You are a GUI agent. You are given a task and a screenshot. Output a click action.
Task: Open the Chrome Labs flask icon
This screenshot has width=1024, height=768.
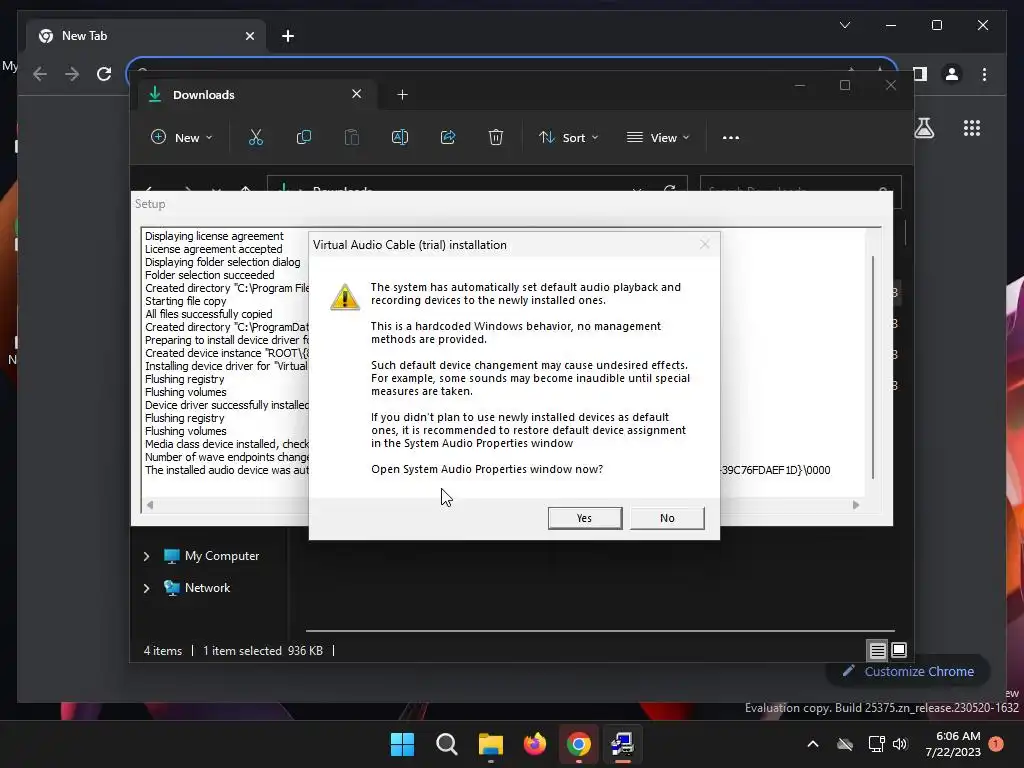coord(924,128)
